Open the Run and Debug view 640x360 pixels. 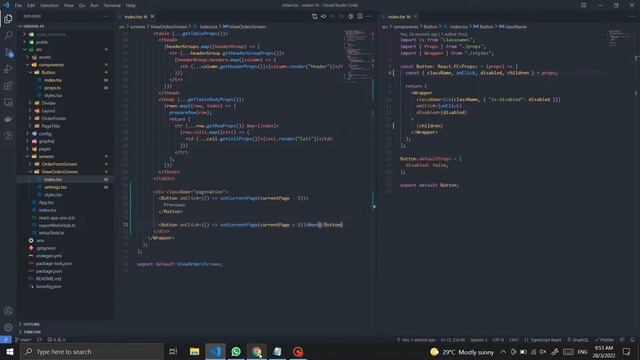8,69
